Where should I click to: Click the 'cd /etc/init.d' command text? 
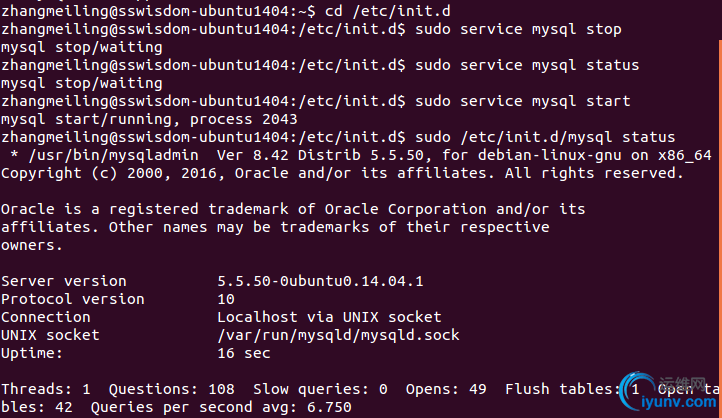click(x=388, y=11)
